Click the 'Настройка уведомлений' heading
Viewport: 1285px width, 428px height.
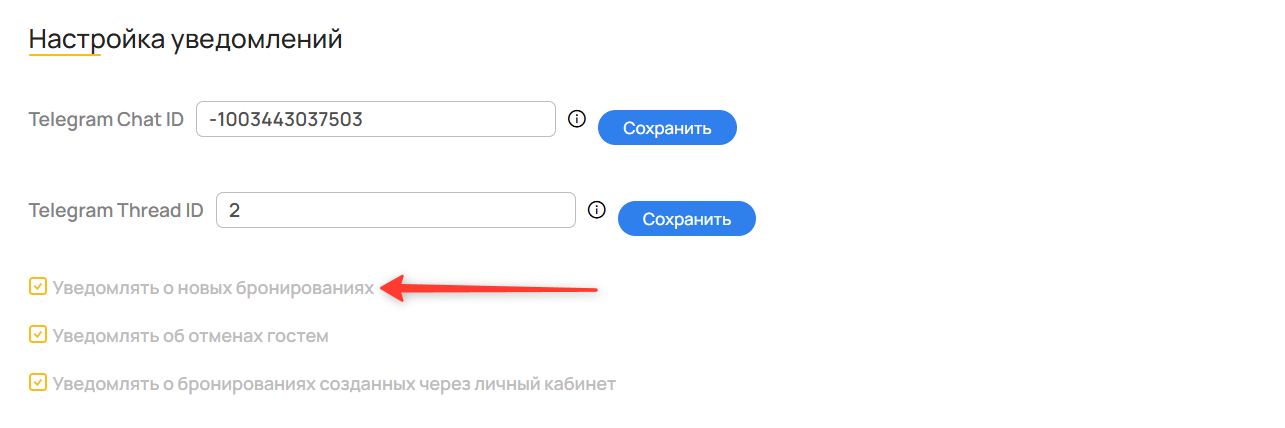(185, 39)
